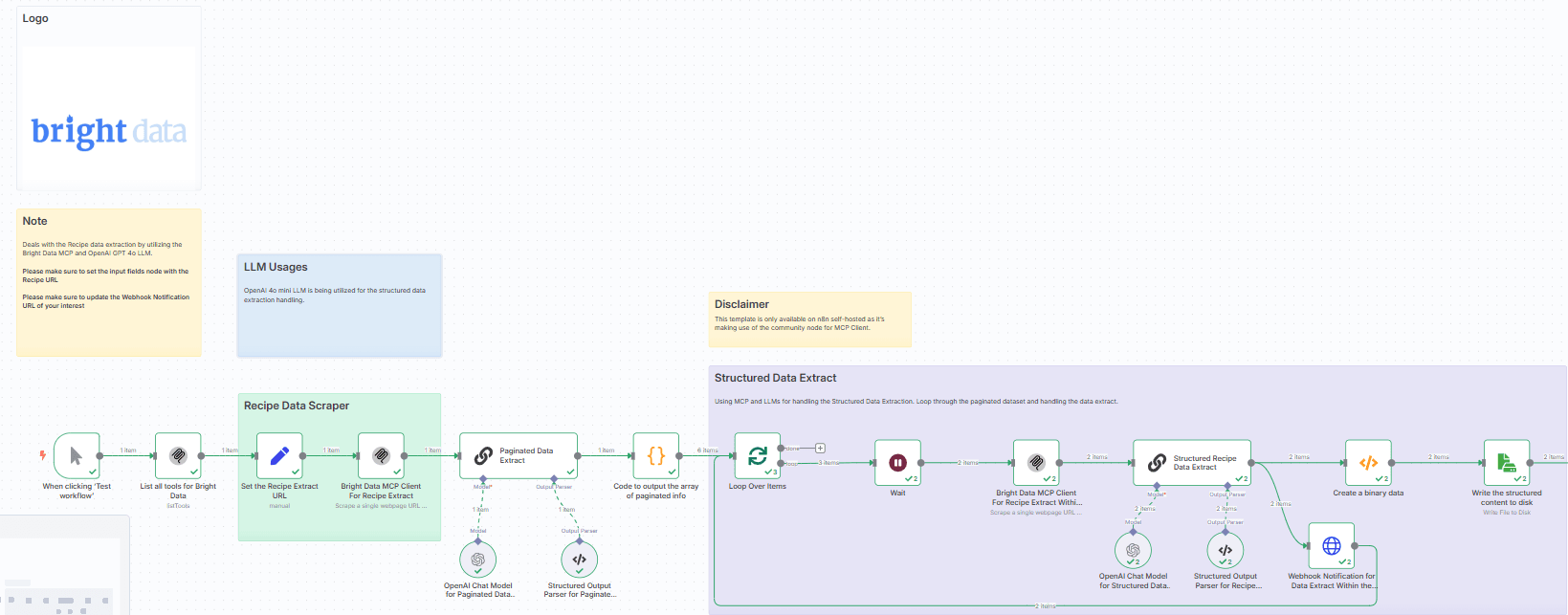The image size is (1568, 615).
Task: Select the yellow 'Disclaimer' sticky note
Action: (x=810, y=319)
